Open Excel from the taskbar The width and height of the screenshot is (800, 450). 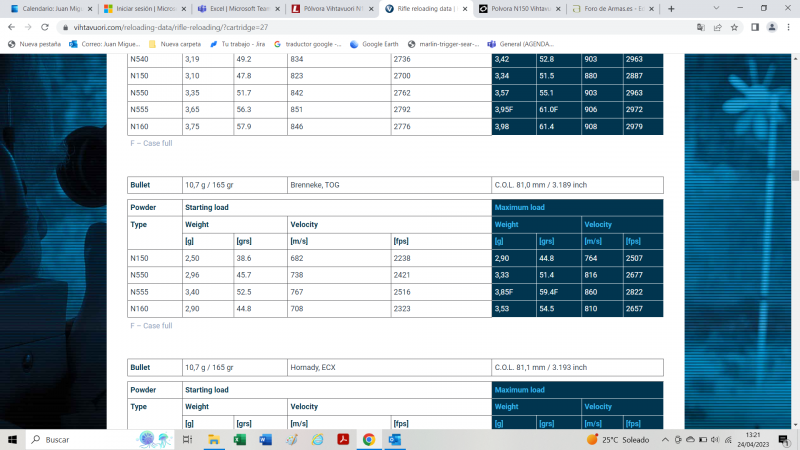pos(240,439)
